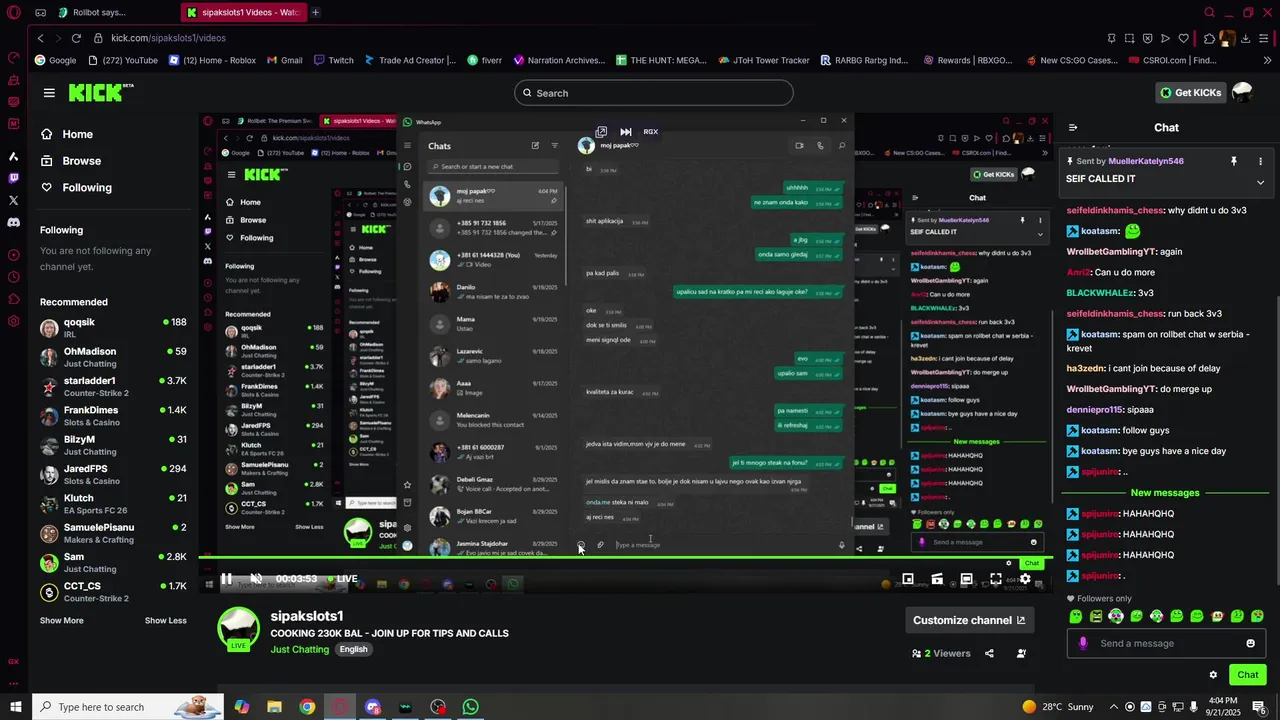
Task: Reload the current page
Action: [x=76, y=38]
